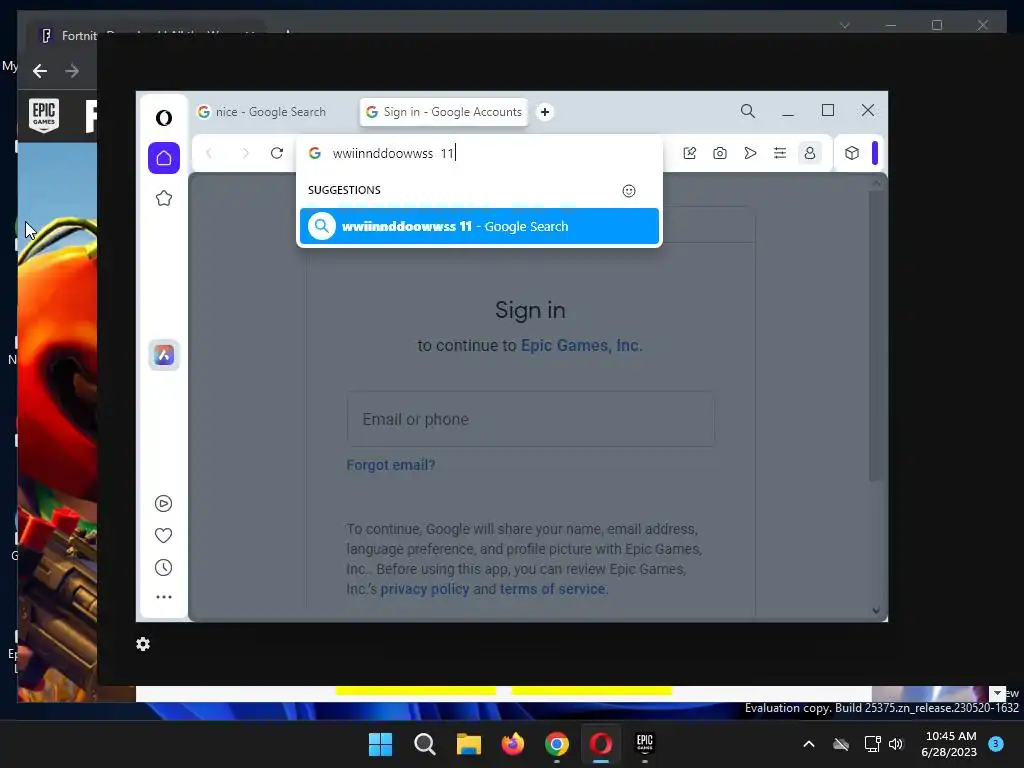Go back in the background Fortnite browser
The image size is (1024, 768).
pyautogui.click(x=40, y=71)
